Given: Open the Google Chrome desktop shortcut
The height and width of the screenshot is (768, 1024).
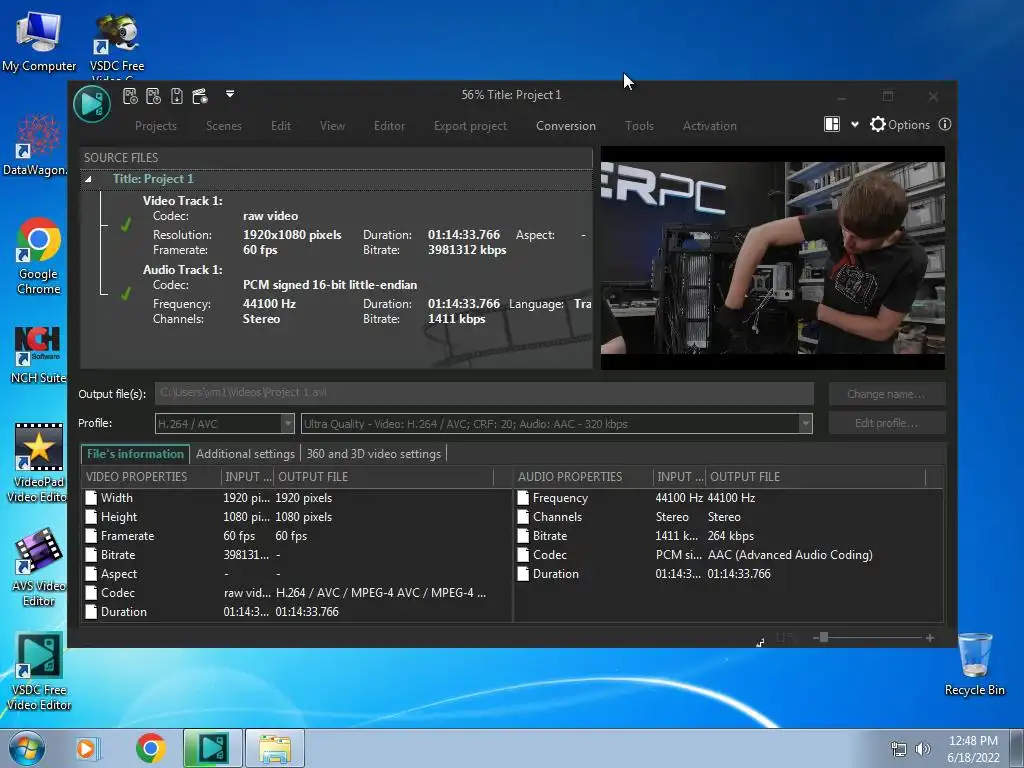Looking at the screenshot, I should coord(39,256).
